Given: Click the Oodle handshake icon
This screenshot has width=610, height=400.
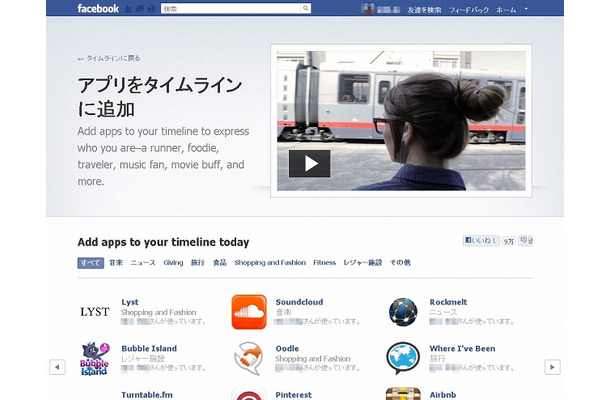Looking at the screenshot, I should click(x=248, y=358).
